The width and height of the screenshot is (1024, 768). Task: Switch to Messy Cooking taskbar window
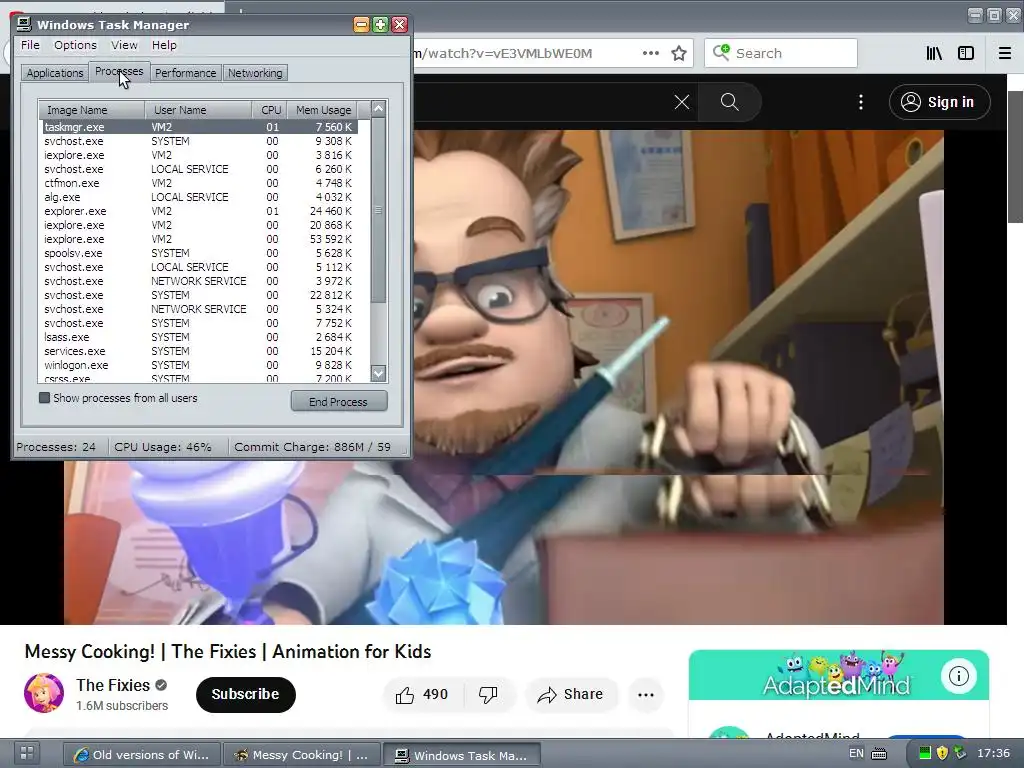coord(302,754)
